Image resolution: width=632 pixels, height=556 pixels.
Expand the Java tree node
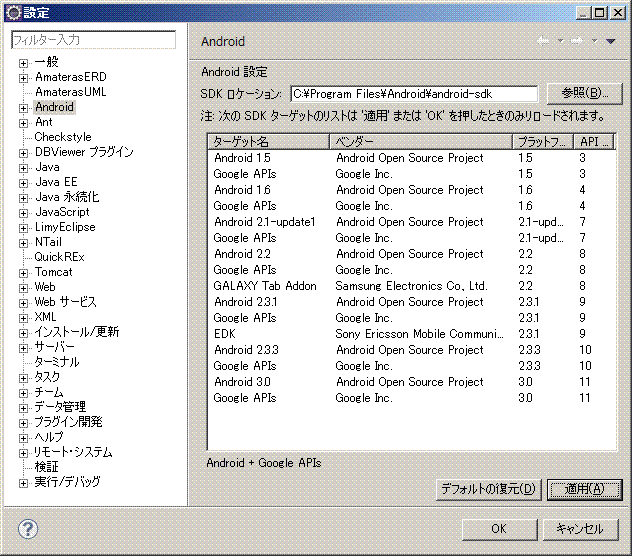tap(23, 168)
